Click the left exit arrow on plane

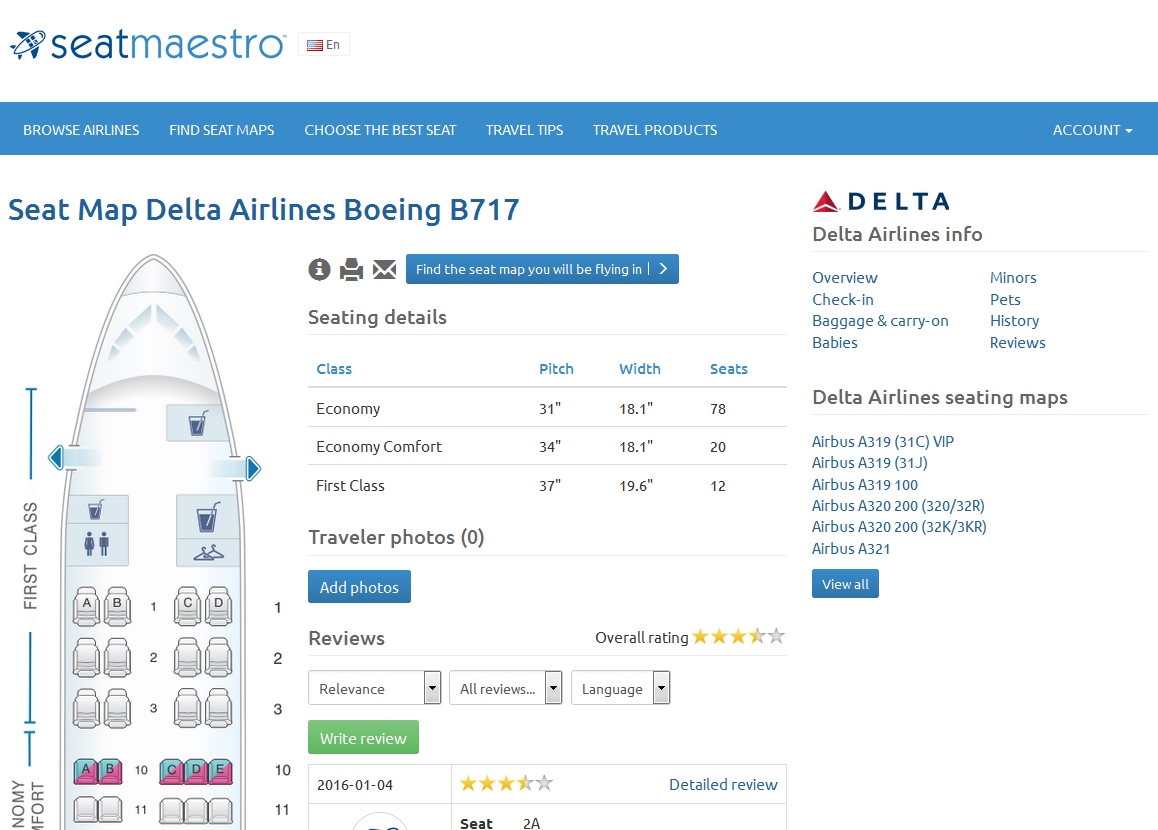(x=56, y=458)
